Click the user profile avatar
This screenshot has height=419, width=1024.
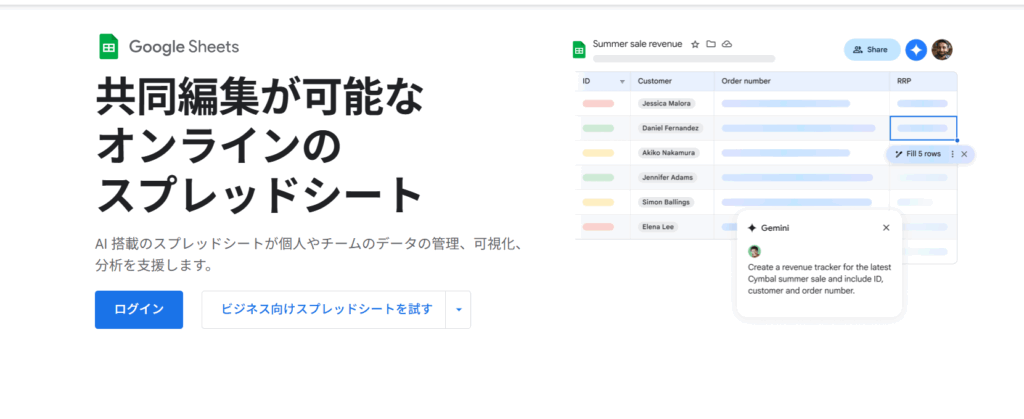click(942, 50)
